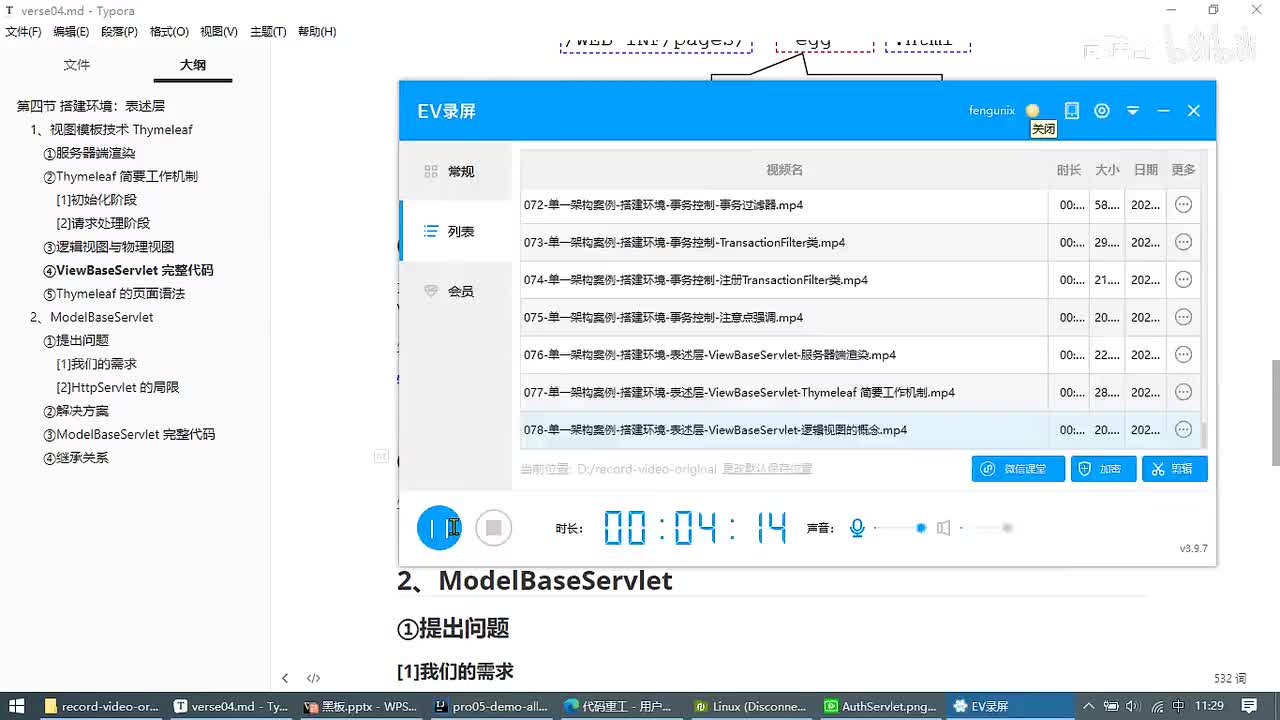This screenshot has height=720, width=1280.
Task: Open more options for video 072
Action: (x=1183, y=205)
